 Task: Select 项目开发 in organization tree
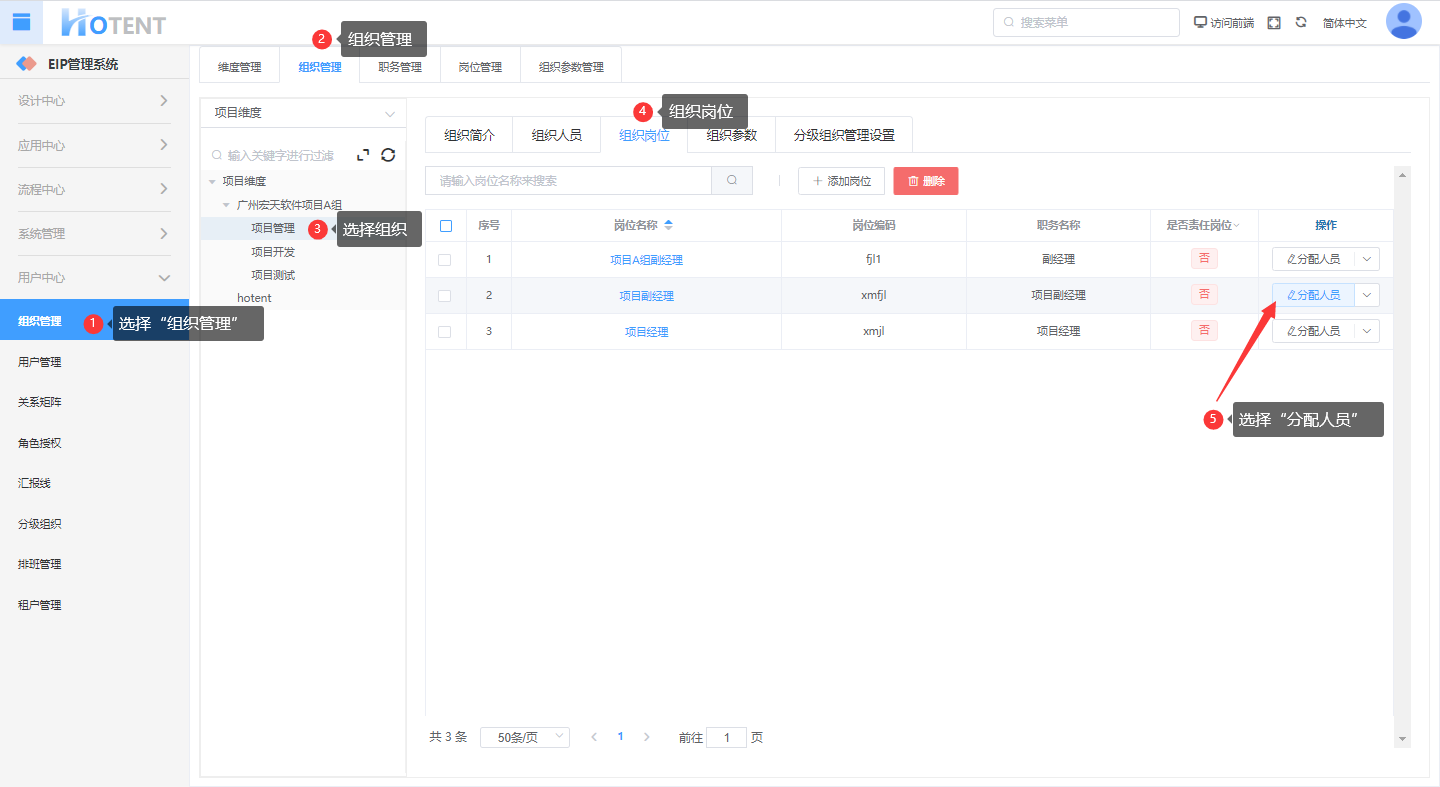(273, 252)
